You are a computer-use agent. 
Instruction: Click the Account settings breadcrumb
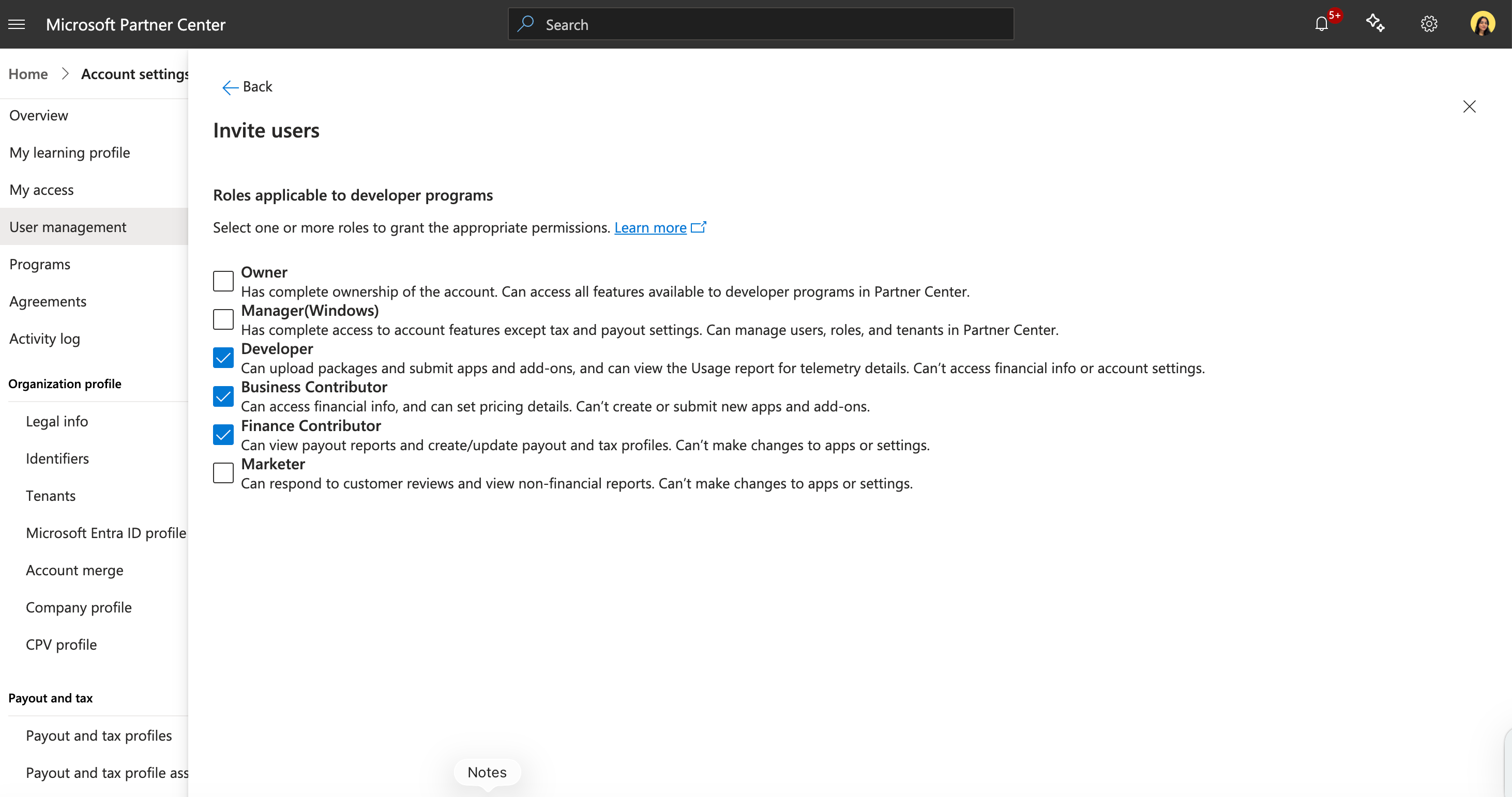pyautogui.click(x=135, y=74)
